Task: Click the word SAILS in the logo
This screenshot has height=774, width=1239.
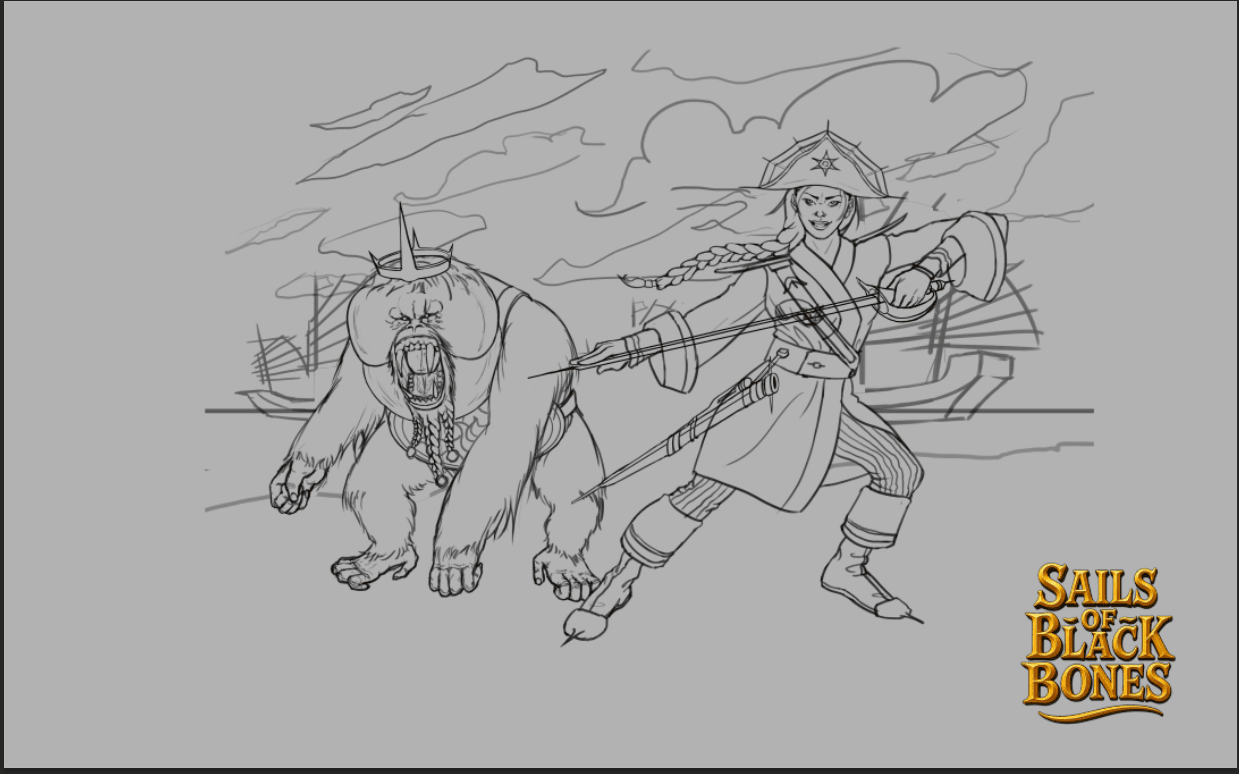Action: point(1095,588)
